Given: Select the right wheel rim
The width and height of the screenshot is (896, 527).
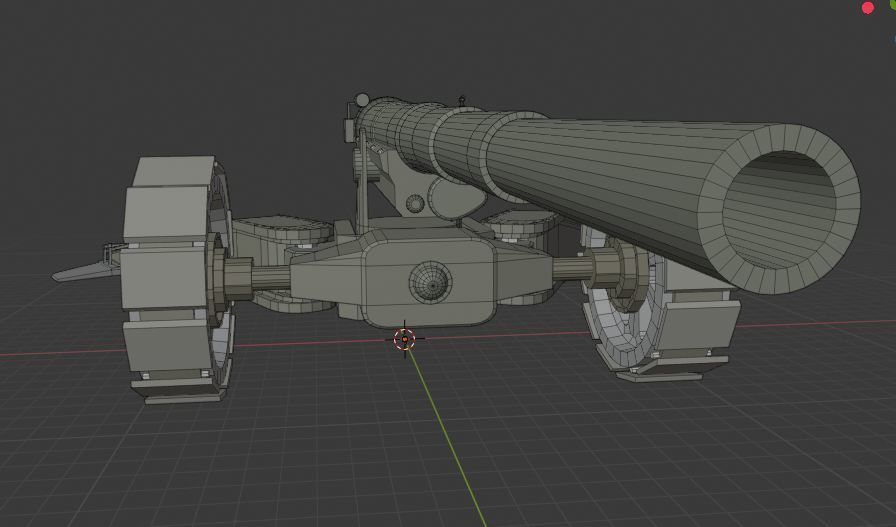Looking at the screenshot, I should pos(624,309).
